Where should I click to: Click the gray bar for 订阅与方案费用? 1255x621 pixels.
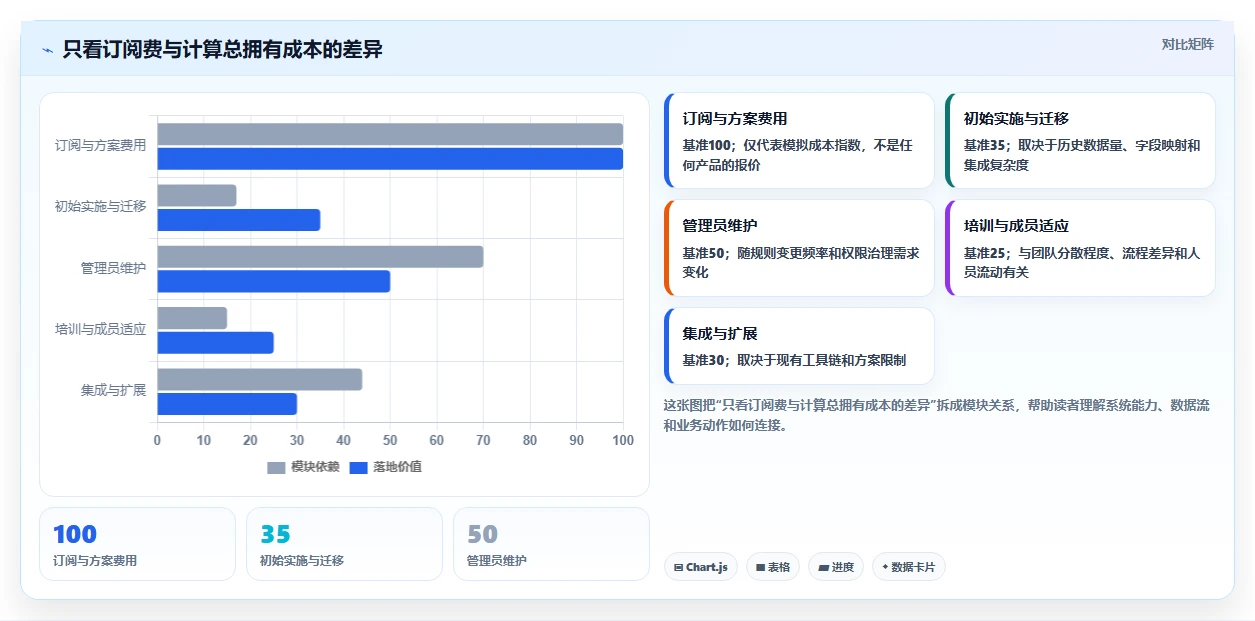390,134
